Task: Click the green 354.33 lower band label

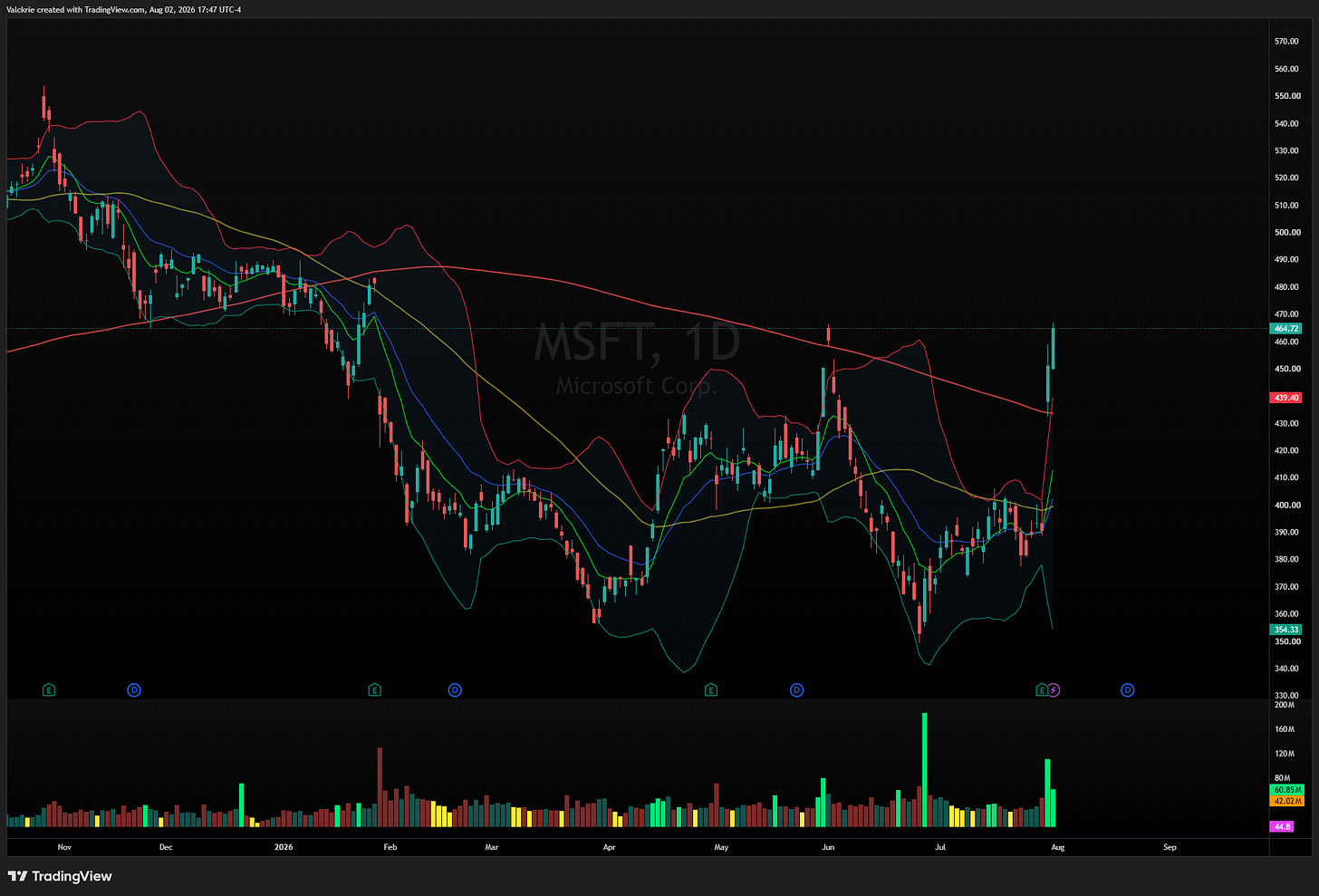Action: [1286, 630]
